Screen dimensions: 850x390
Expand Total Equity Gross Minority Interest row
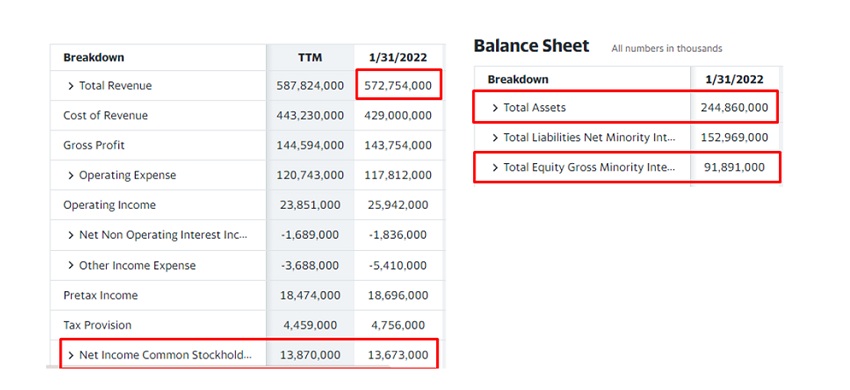click(x=495, y=168)
